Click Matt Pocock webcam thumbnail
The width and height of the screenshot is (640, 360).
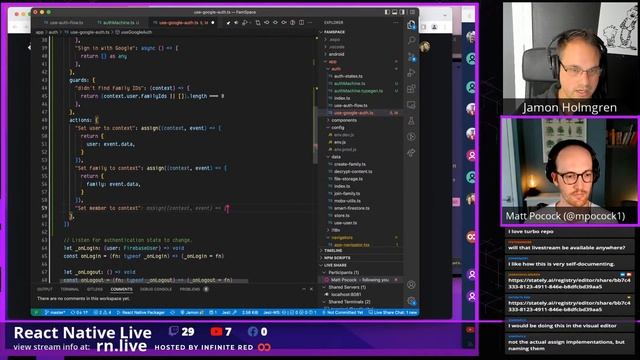click(x=569, y=171)
